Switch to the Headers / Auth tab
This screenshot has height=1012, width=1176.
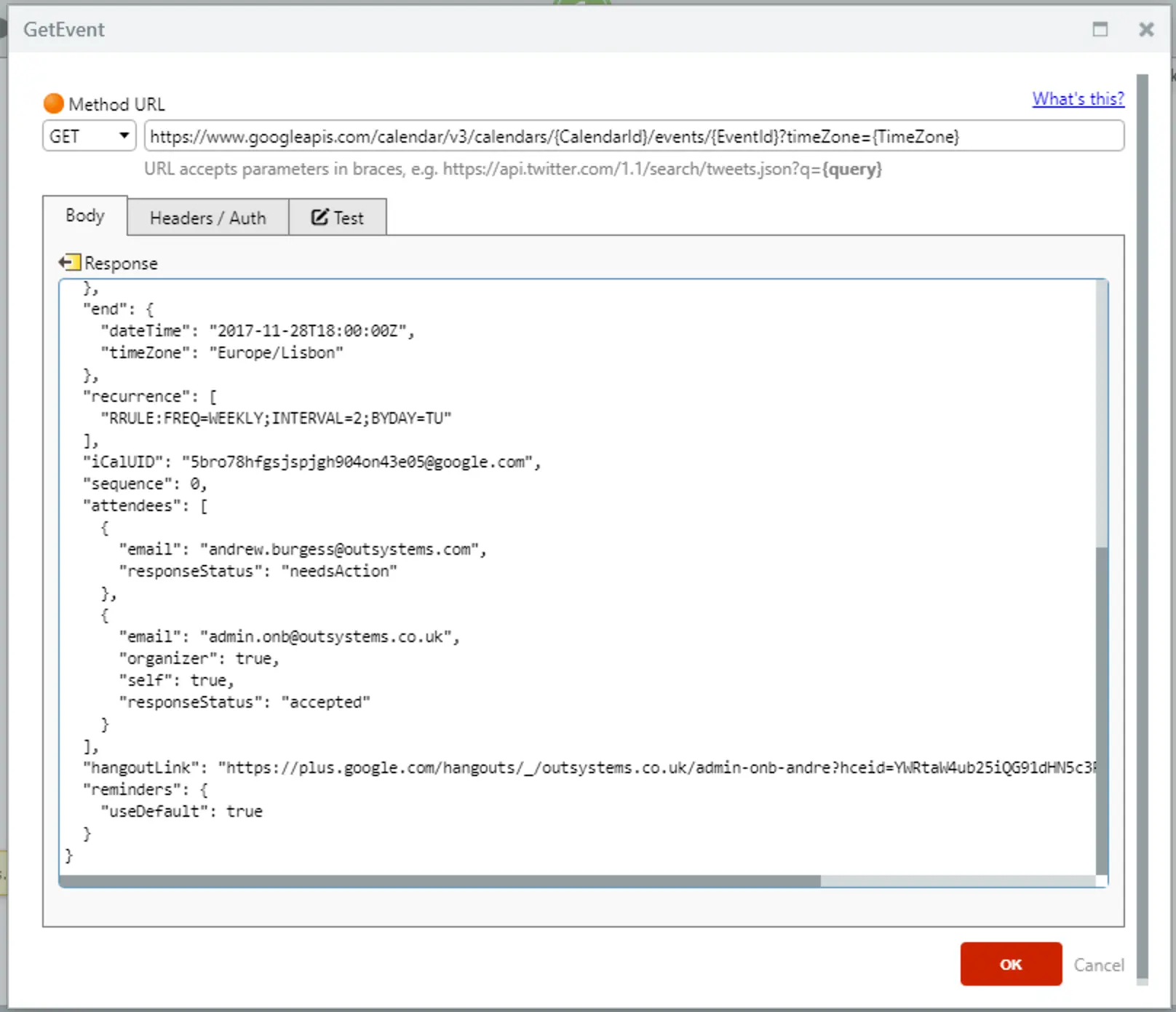[x=207, y=217]
